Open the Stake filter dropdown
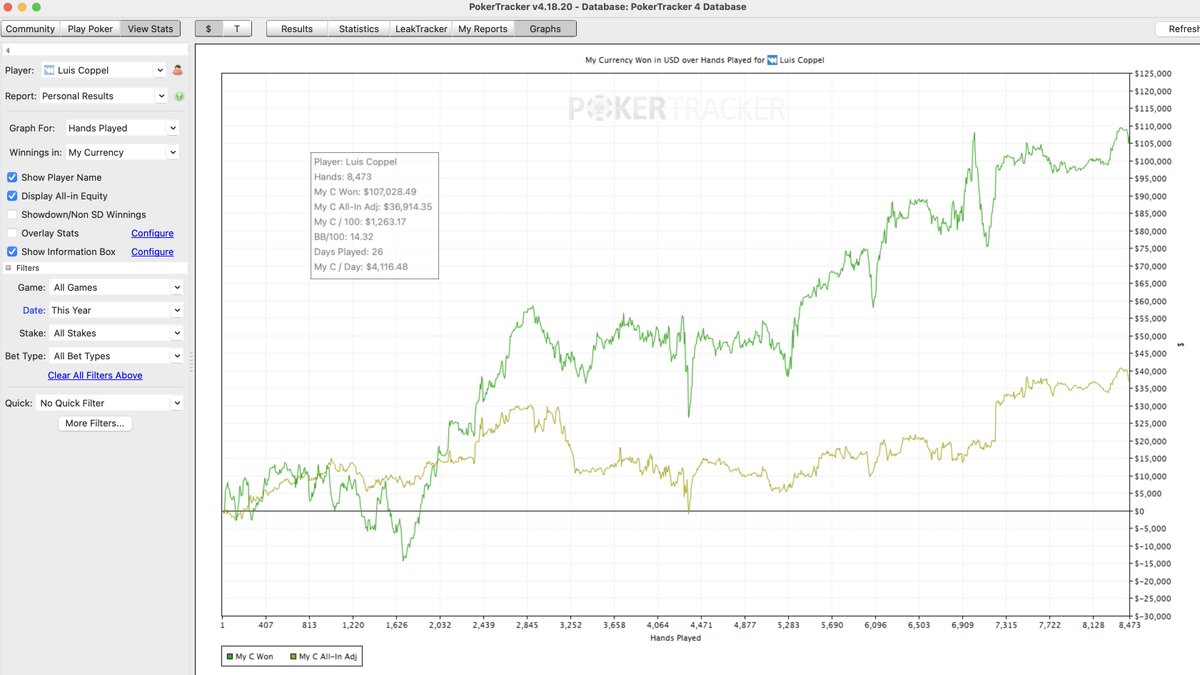Image resolution: width=1200 pixels, height=675 pixels. (x=116, y=333)
